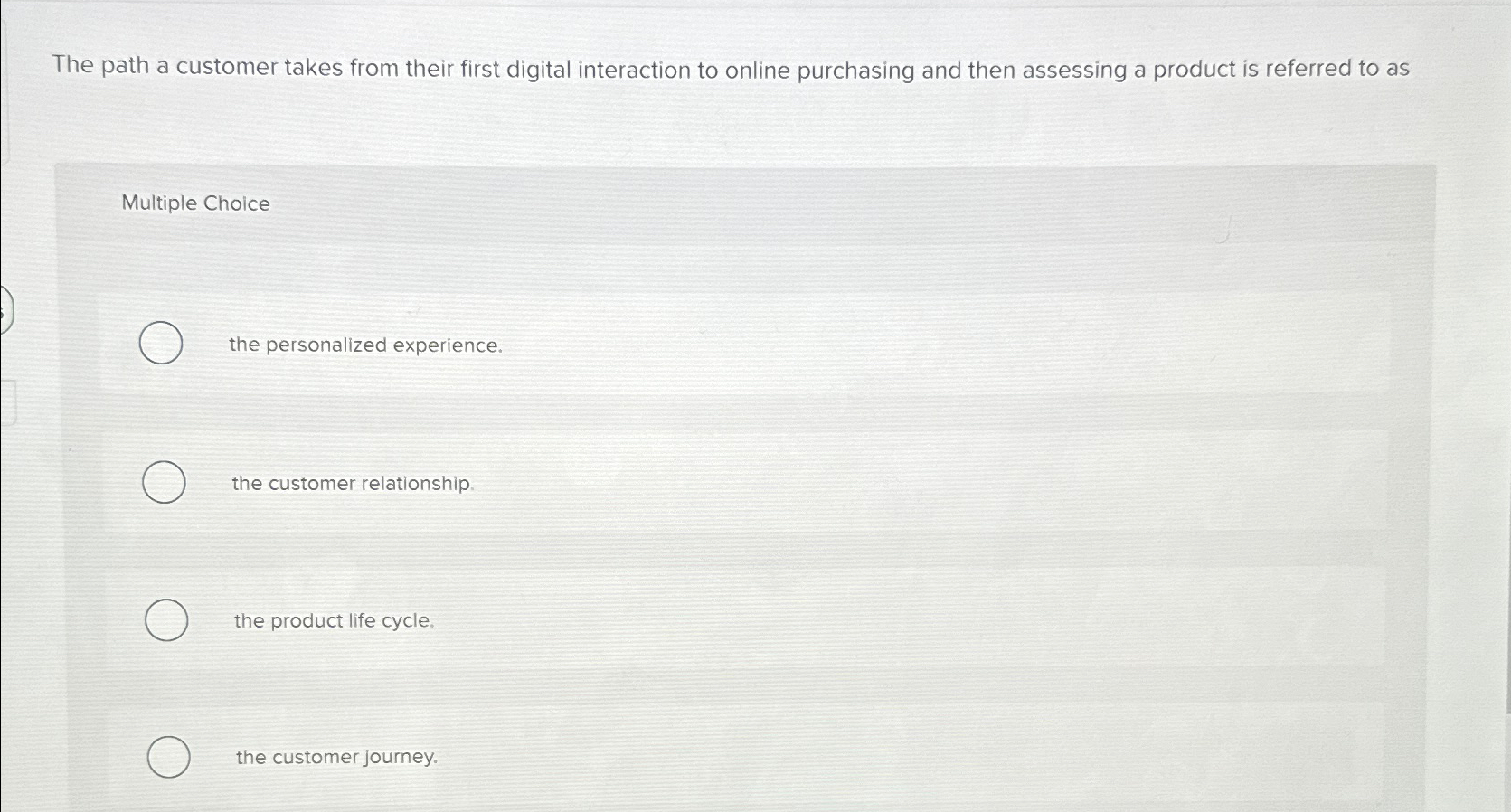Viewport: 1511px width, 812px height.
Task: Click the answer text "the personalized experience."
Action: [x=365, y=345]
